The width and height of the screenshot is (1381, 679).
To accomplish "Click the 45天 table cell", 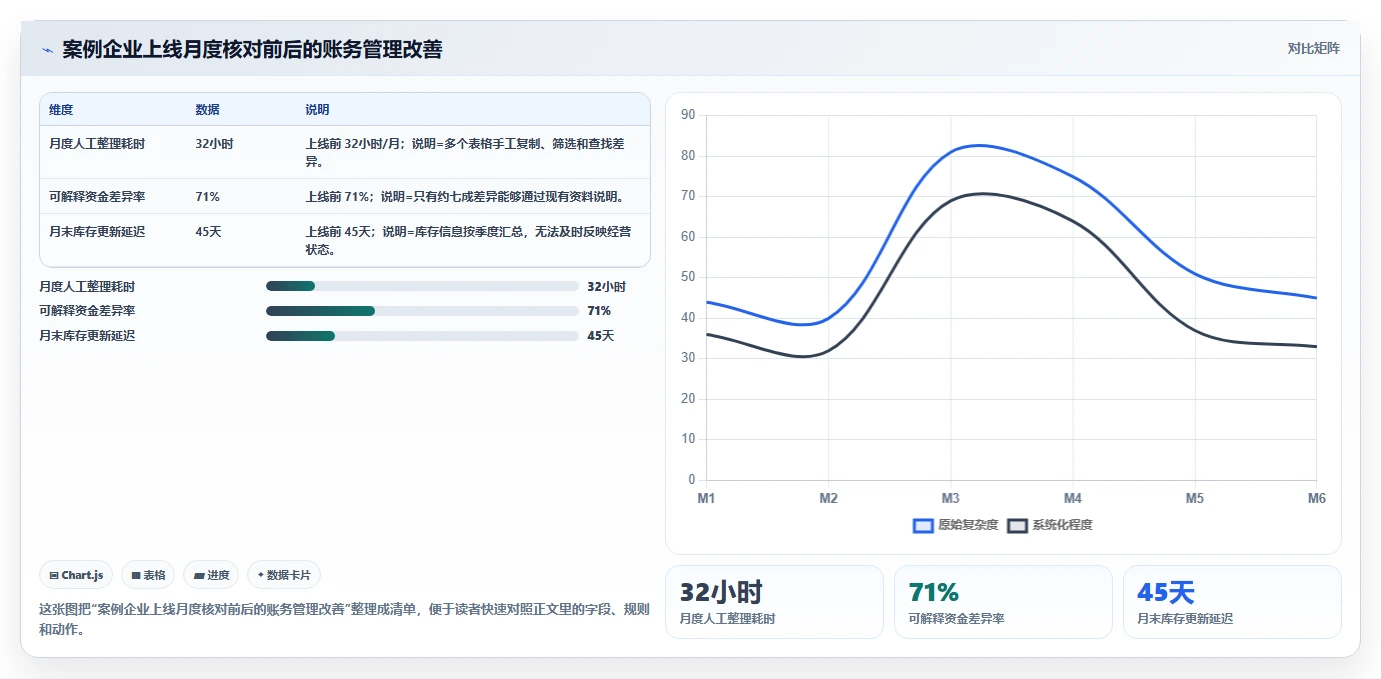I will 208,232.
